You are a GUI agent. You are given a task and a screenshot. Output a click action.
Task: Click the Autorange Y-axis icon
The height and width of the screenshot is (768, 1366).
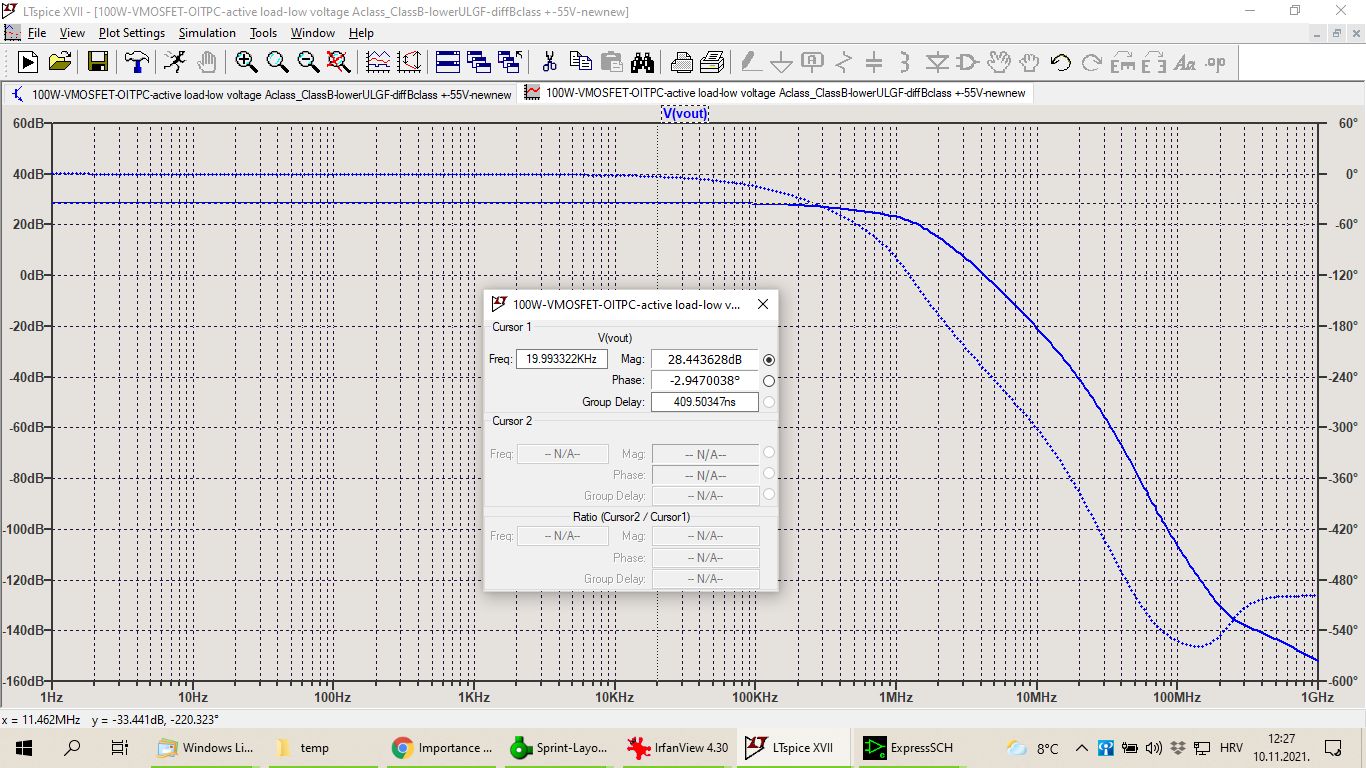pos(409,62)
